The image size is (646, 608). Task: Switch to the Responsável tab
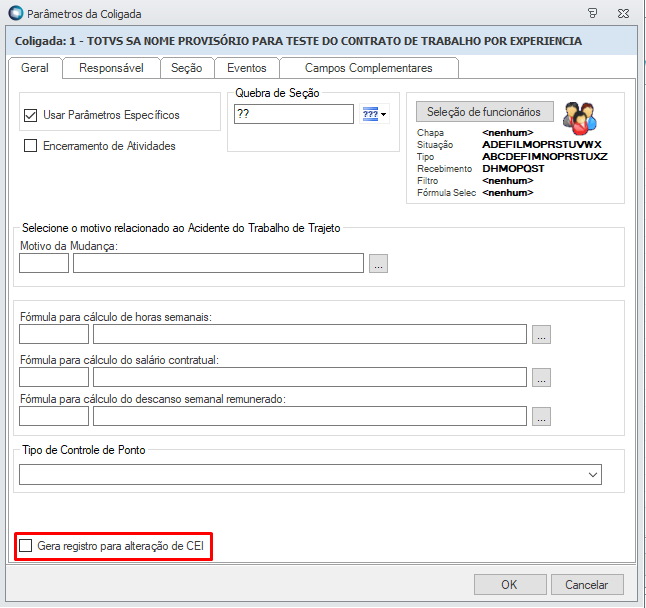click(x=111, y=68)
